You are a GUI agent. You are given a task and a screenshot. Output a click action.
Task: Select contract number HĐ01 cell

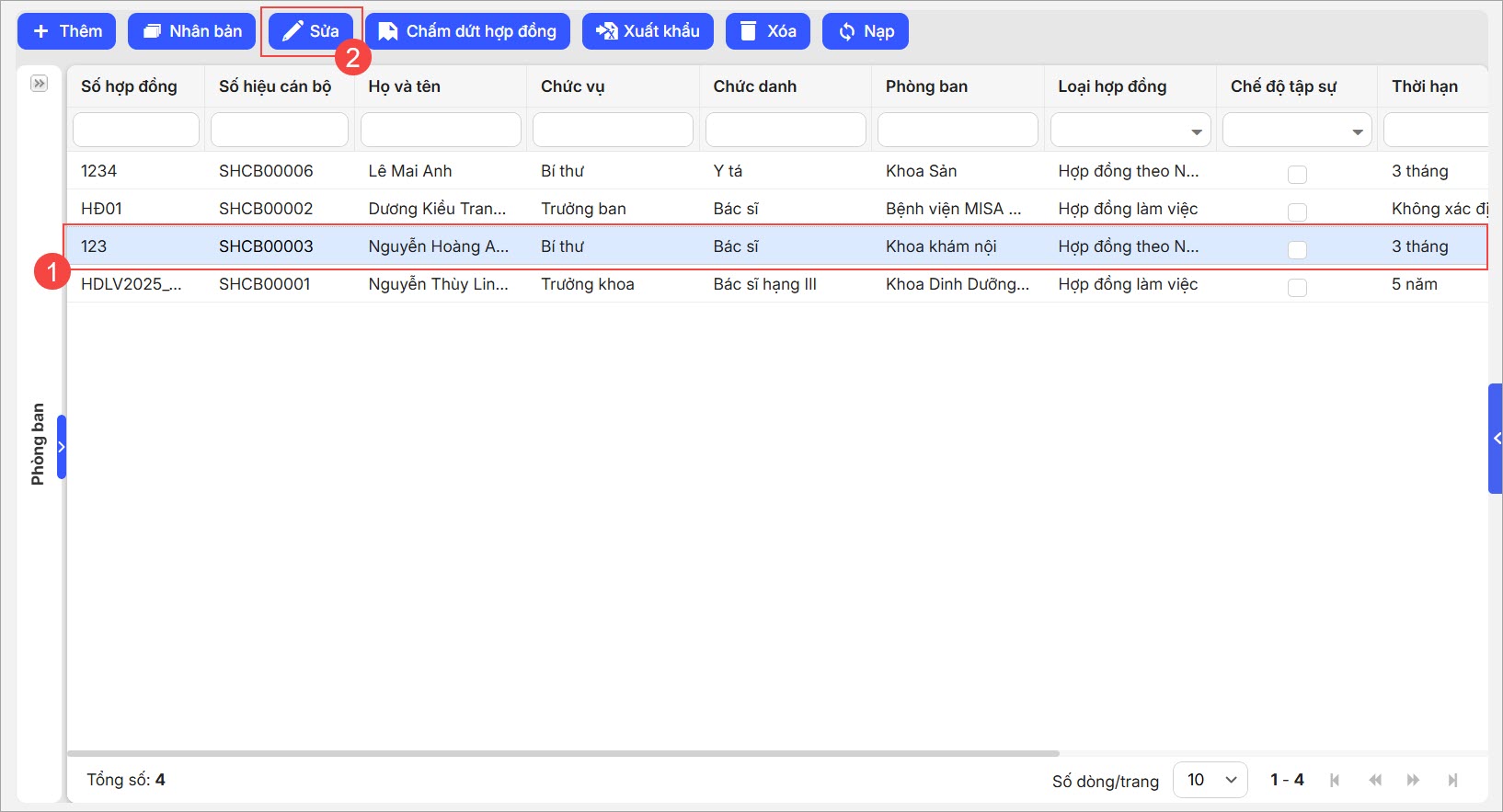point(101,209)
